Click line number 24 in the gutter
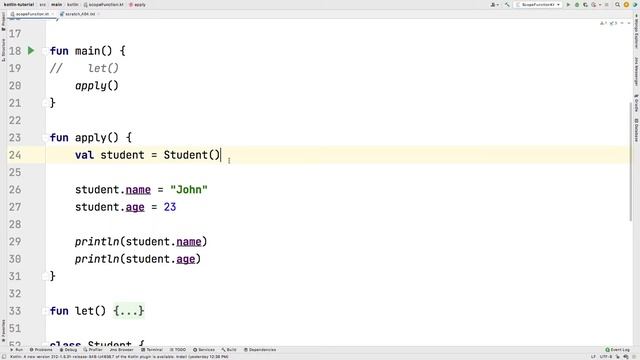Screen dimensions: 640x360 pos(15,155)
